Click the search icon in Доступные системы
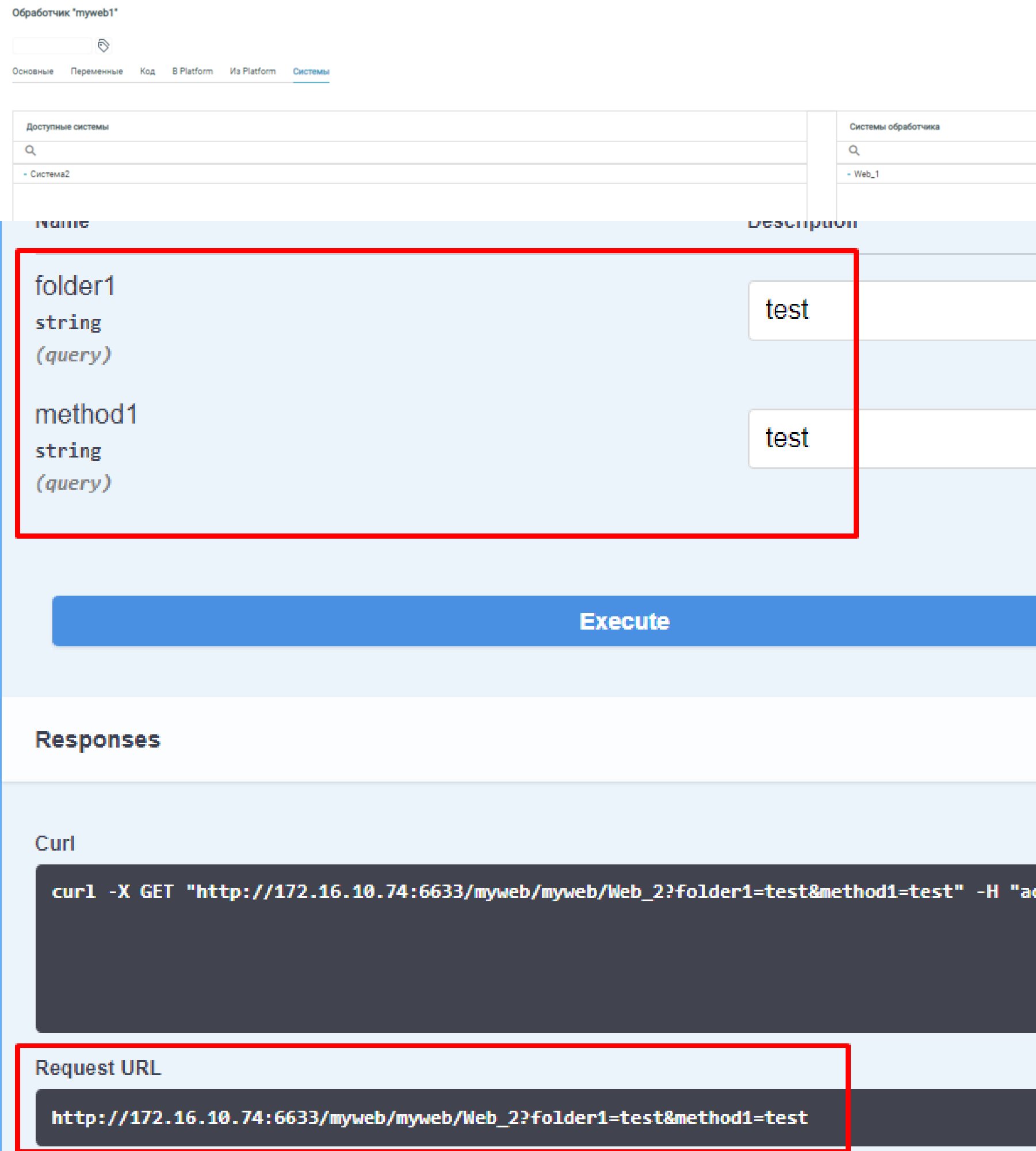 coord(30,151)
